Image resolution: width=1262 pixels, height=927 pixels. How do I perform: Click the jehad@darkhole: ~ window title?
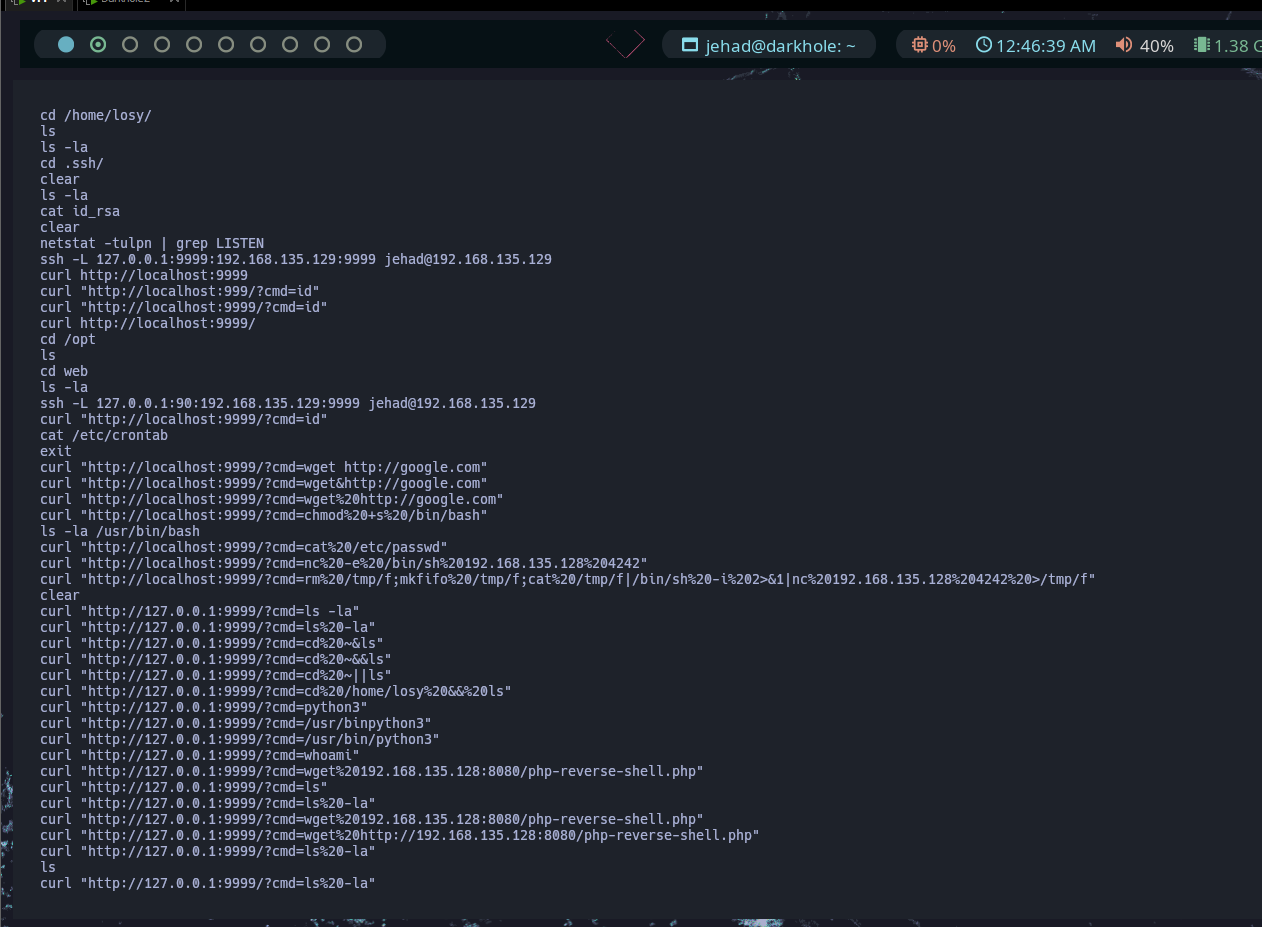pyautogui.click(x=781, y=45)
